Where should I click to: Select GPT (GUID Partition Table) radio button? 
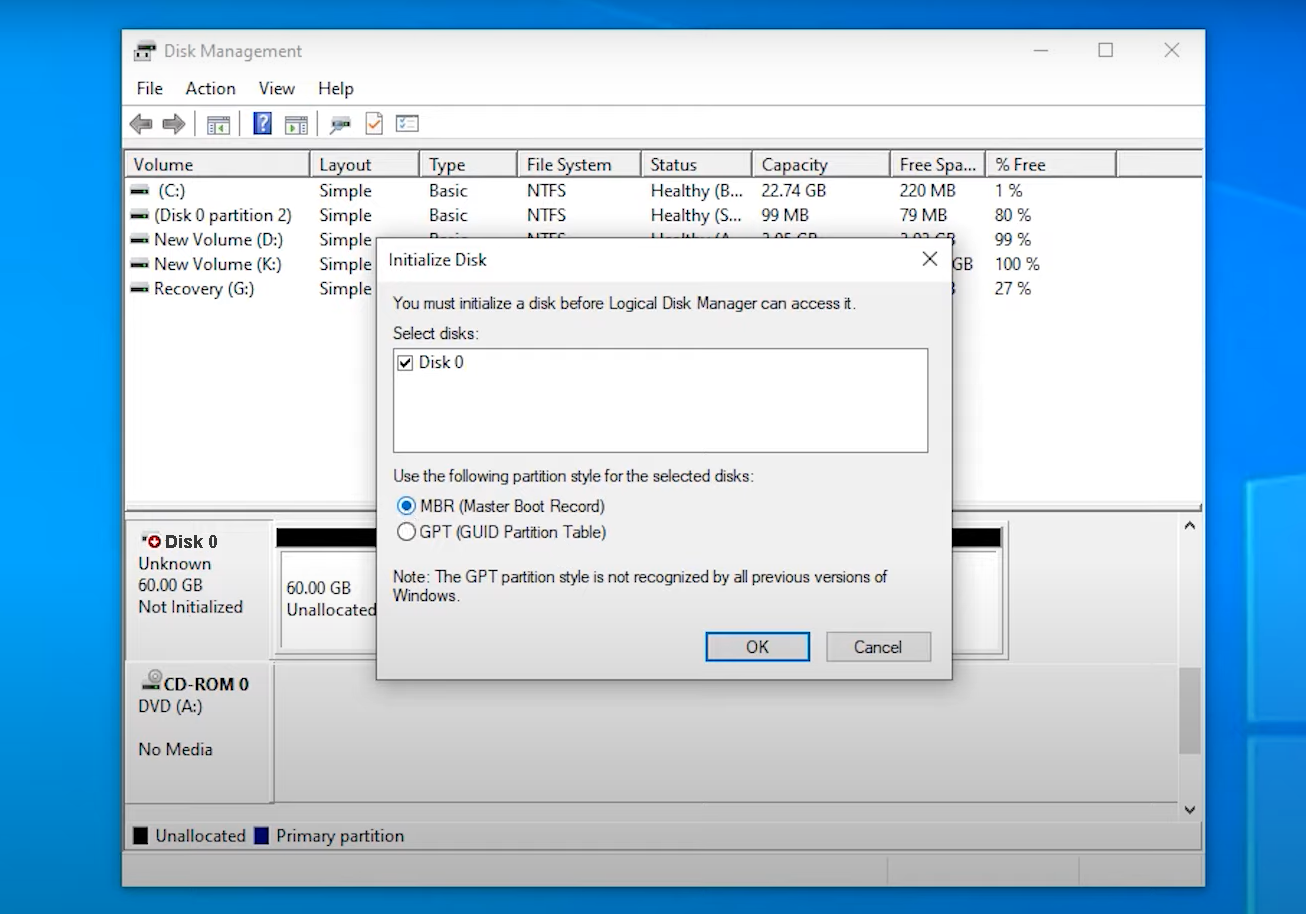(x=406, y=532)
